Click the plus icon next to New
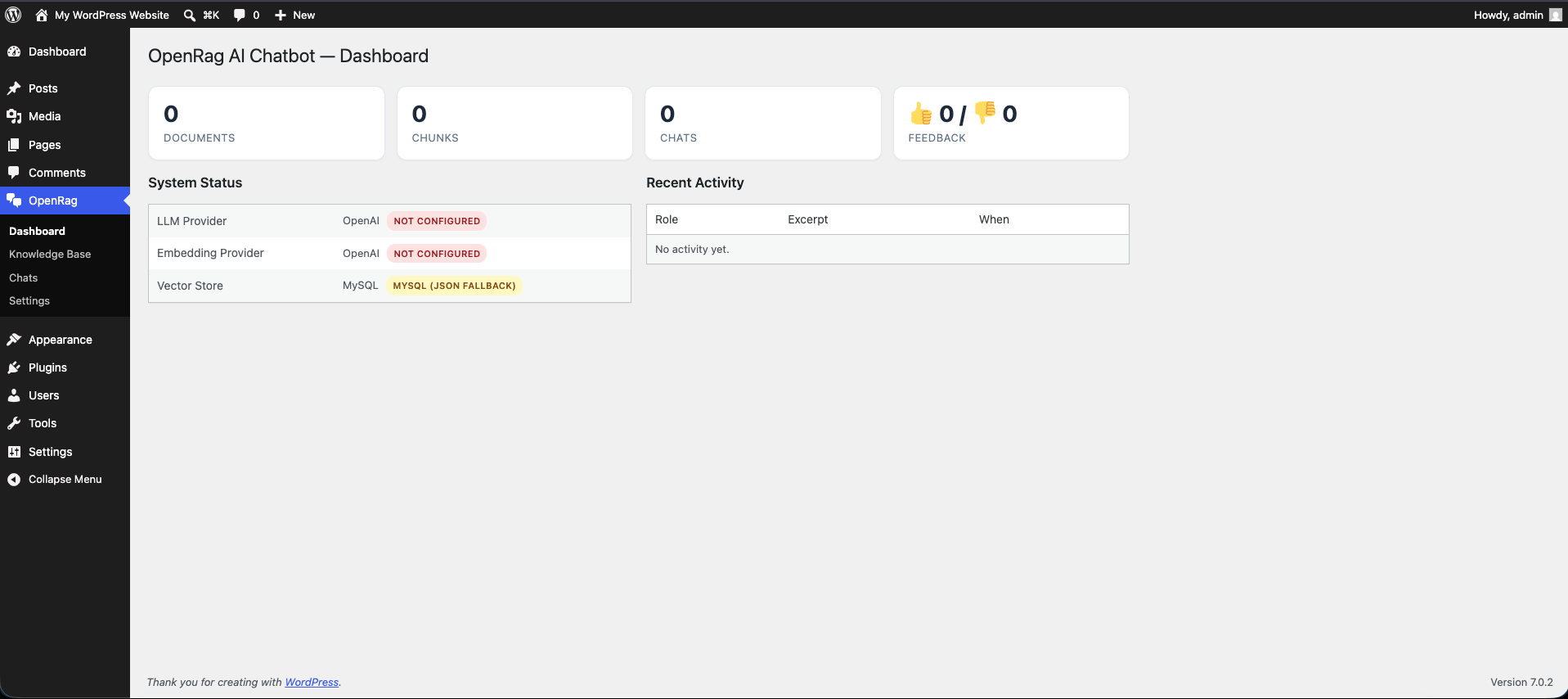Viewport: 1568px width, 699px height. 281,15
